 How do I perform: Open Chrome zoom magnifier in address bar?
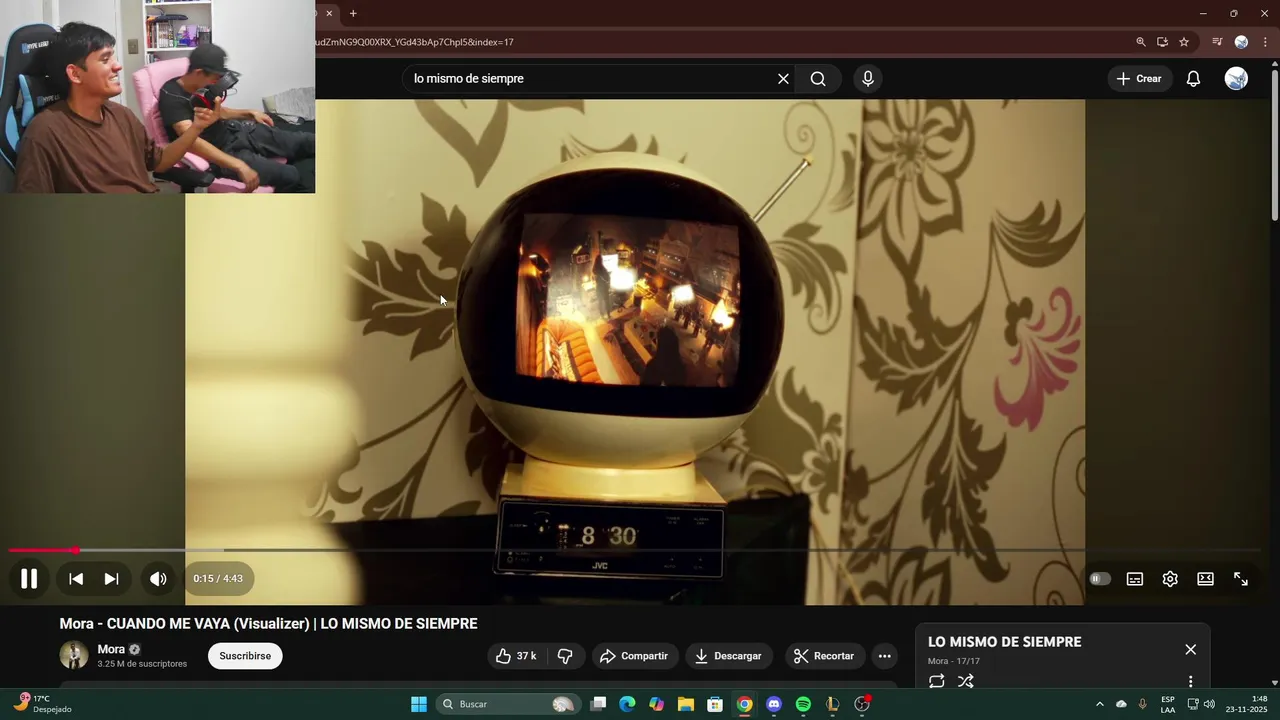(x=1141, y=42)
